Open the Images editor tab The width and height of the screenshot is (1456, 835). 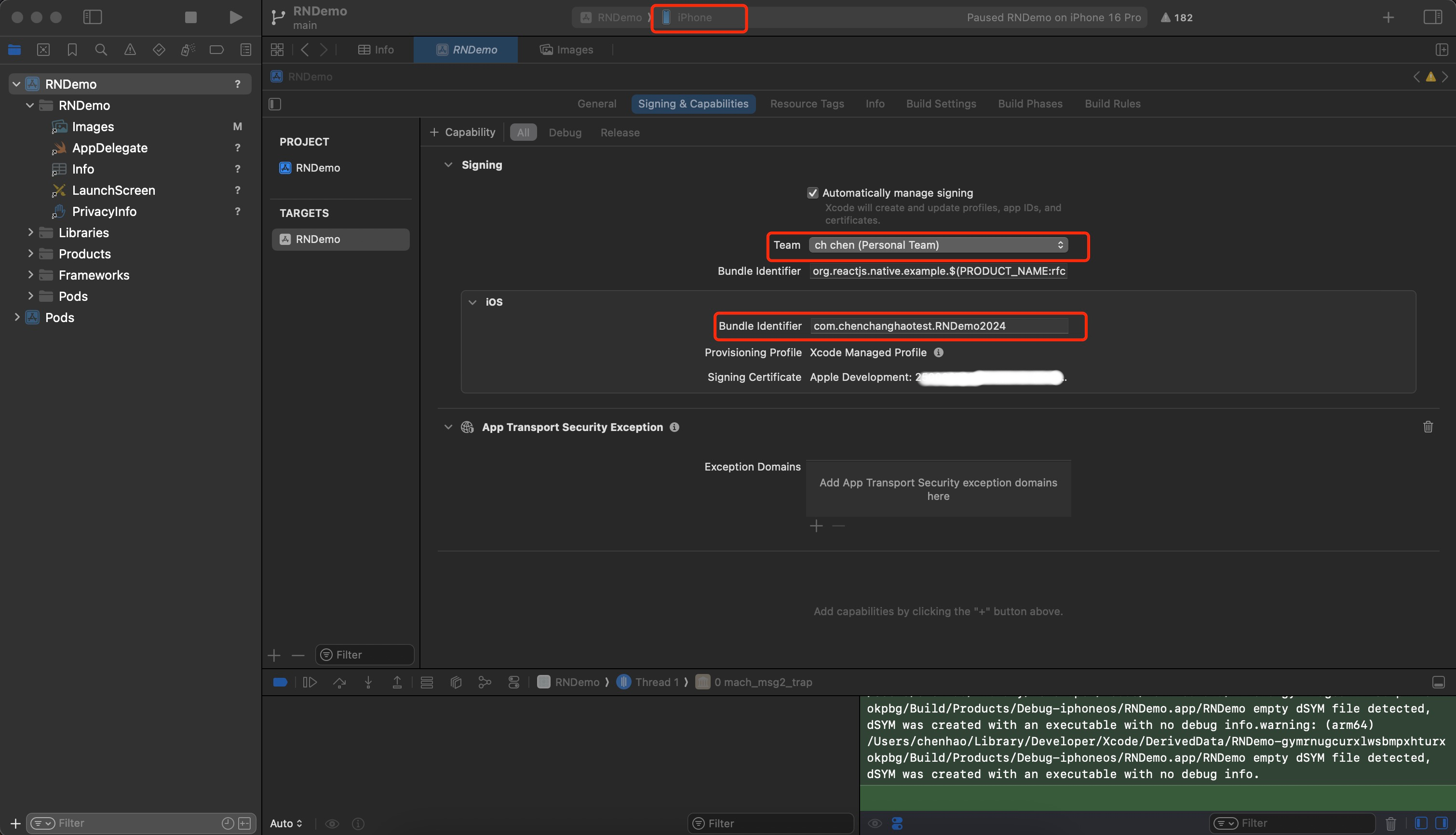(x=566, y=50)
